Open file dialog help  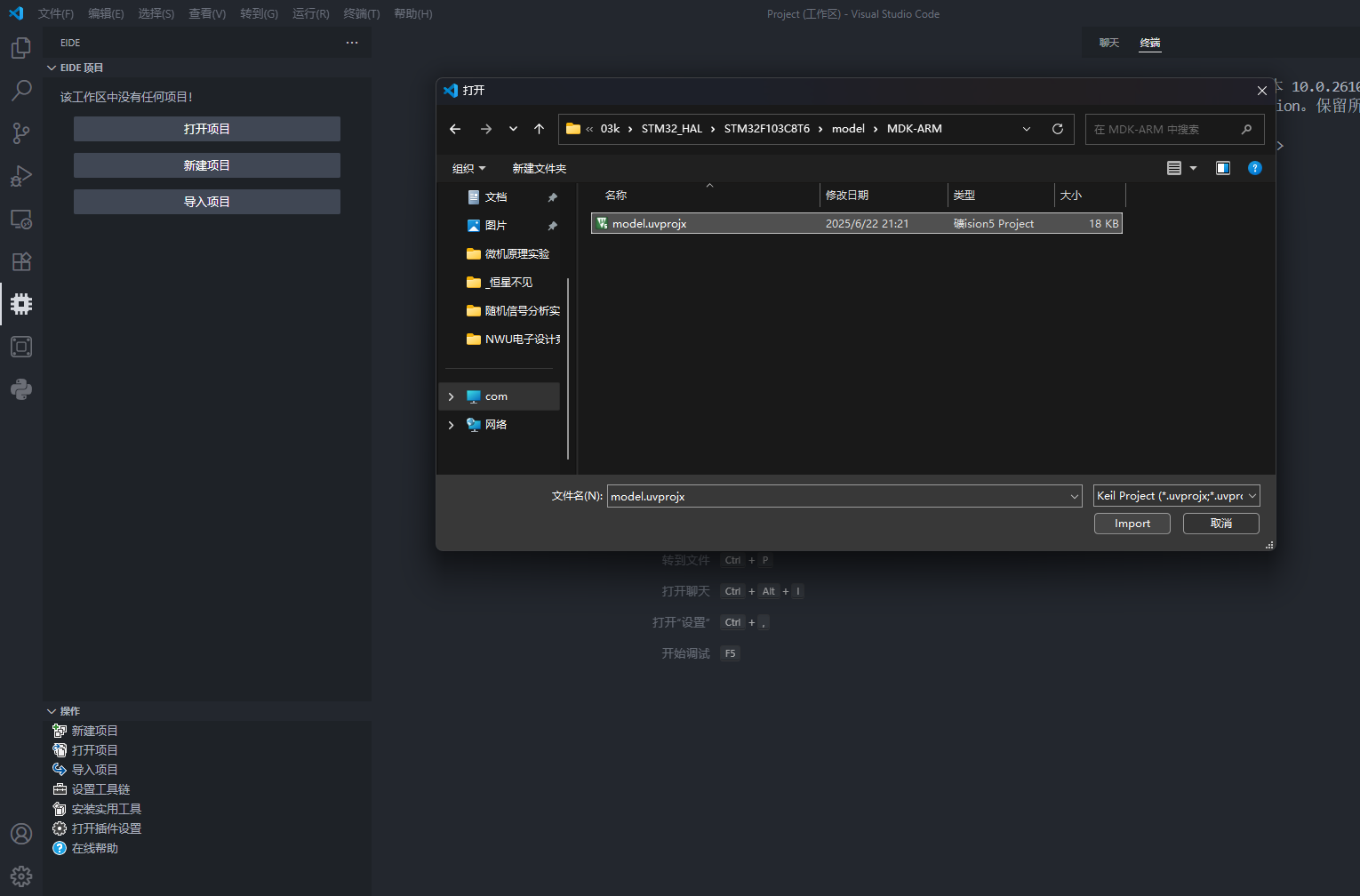1255,168
